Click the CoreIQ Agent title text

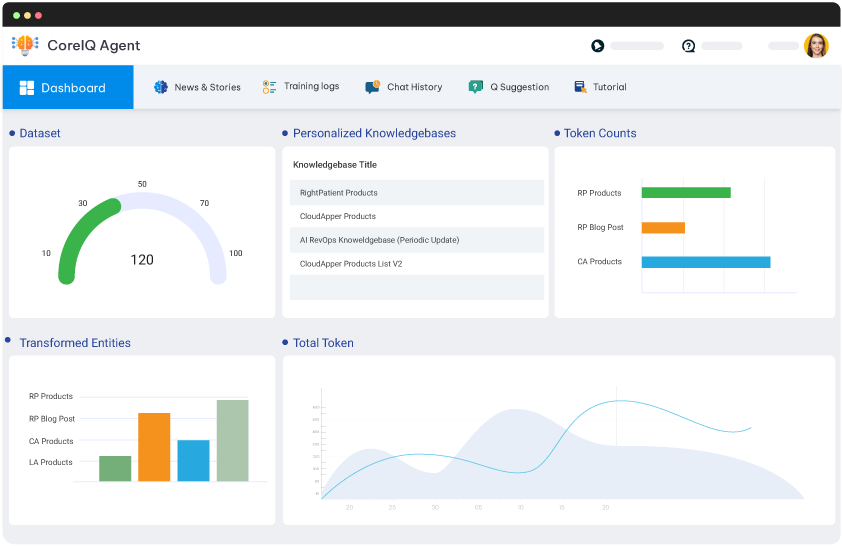coord(93,46)
